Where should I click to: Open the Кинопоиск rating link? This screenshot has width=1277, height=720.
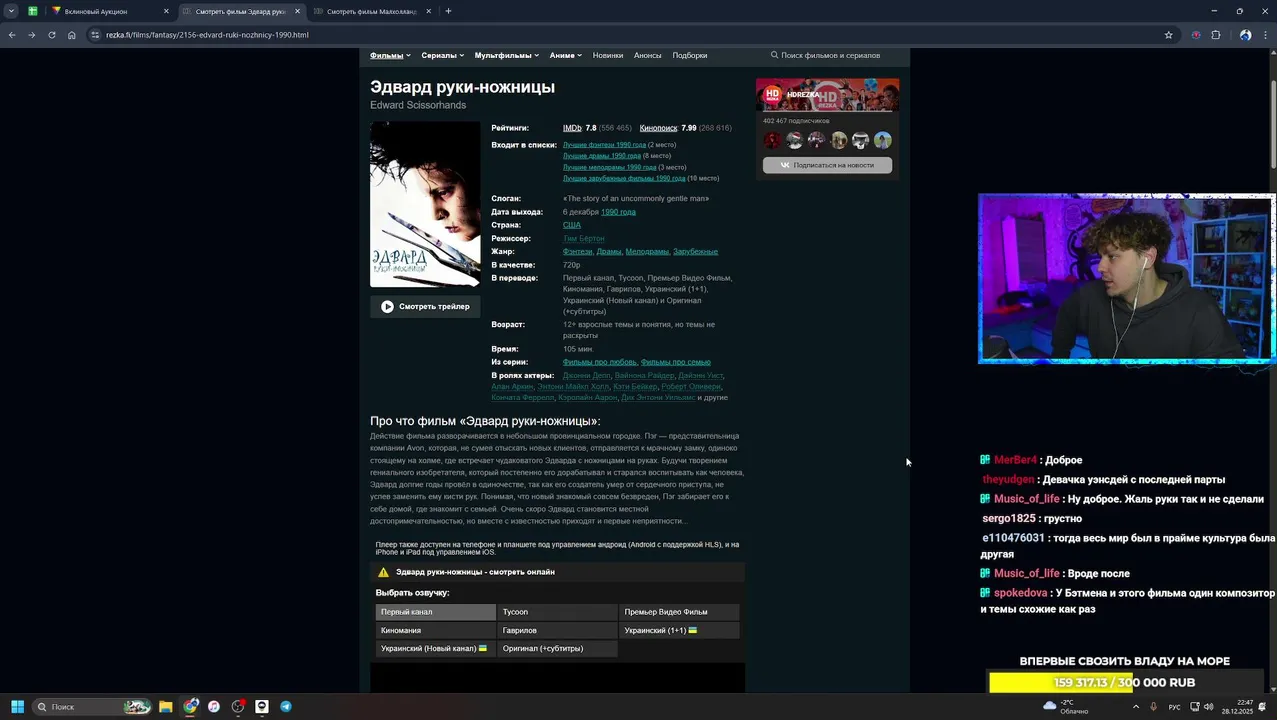coord(658,128)
